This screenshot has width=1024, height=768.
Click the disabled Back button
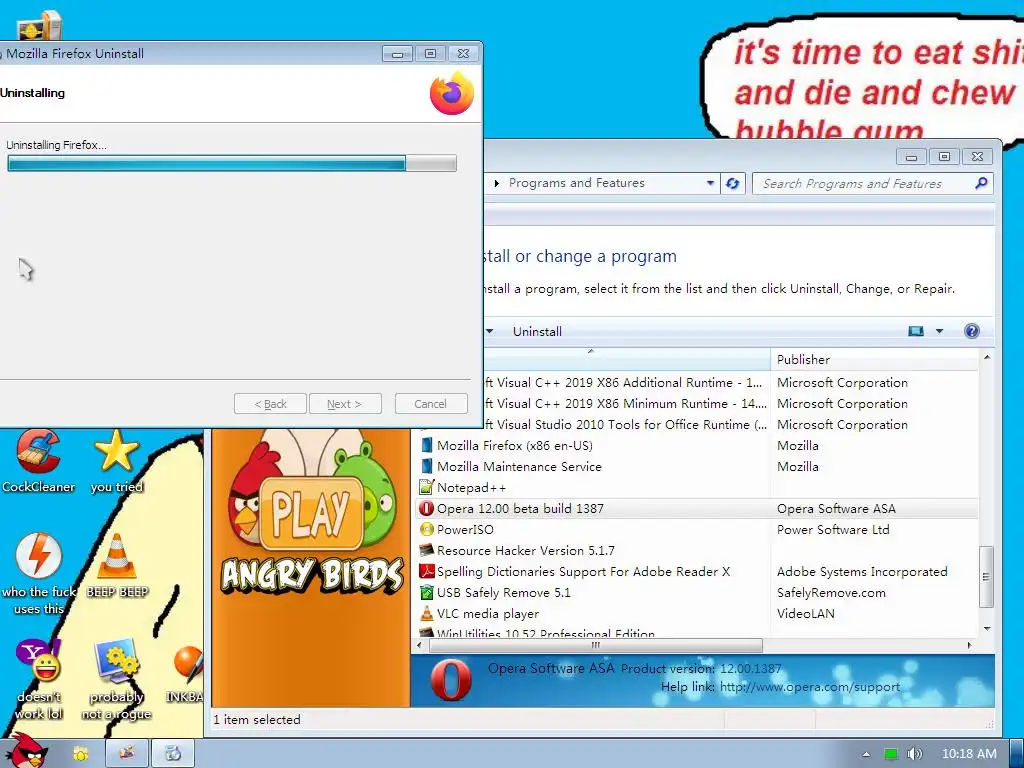(270, 404)
